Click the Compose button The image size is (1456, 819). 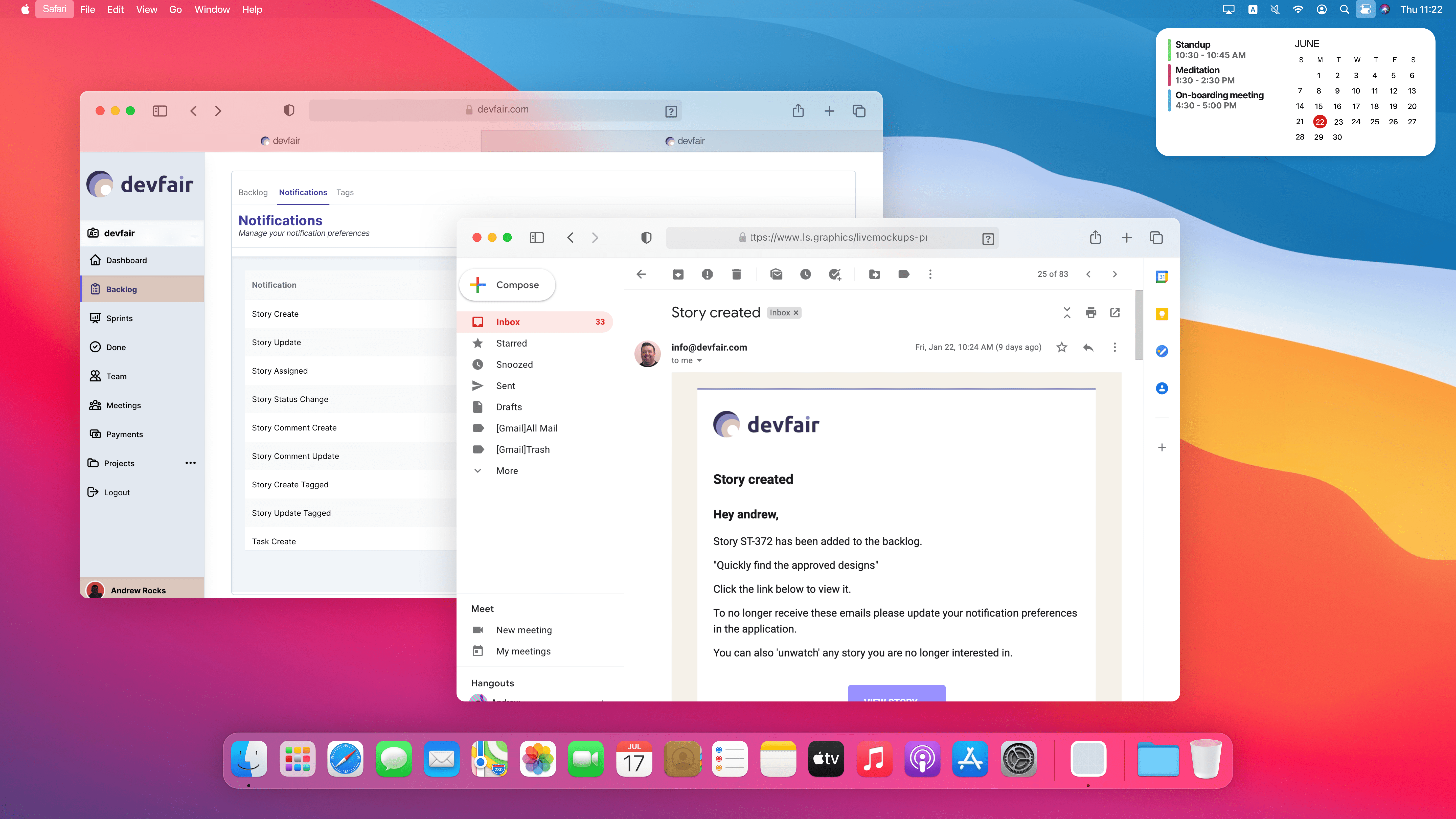coord(507,285)
